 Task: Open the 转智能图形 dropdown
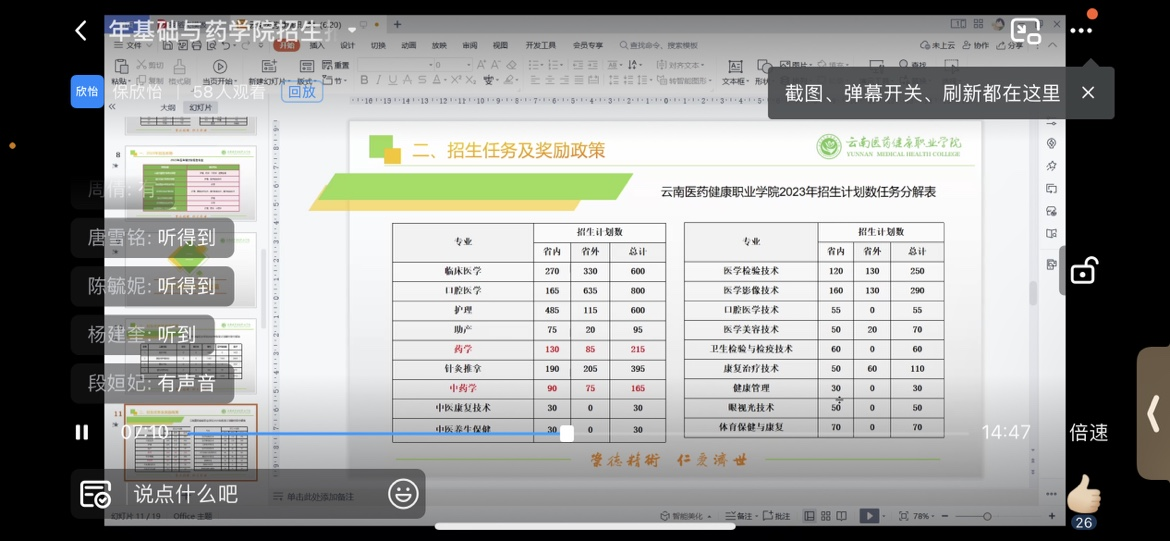click(685, 81)
